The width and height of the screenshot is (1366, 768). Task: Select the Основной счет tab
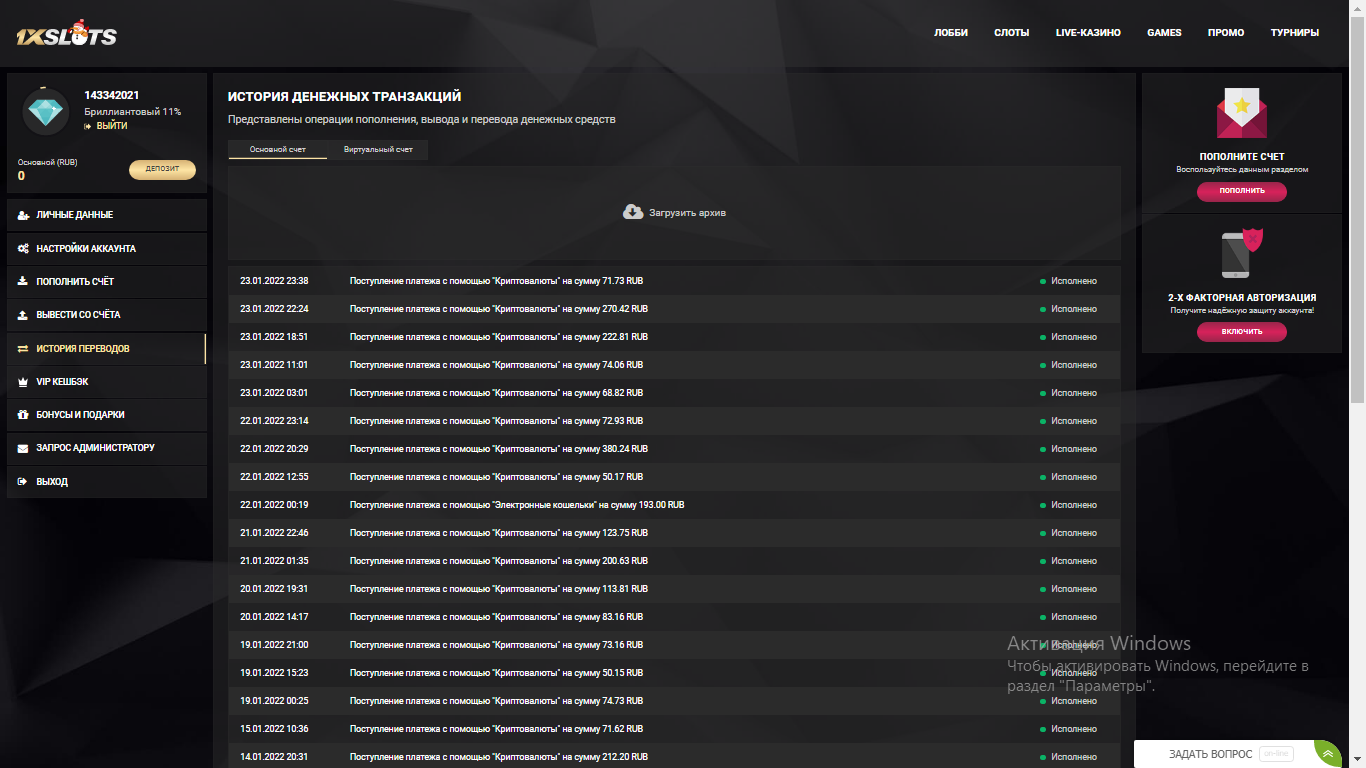pyautogui.click(x=277, y=150)
